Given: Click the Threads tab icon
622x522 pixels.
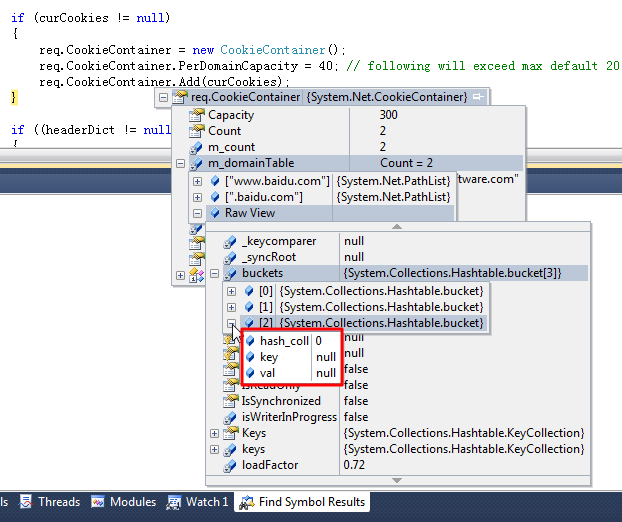Looking at the screenshot, I should click(27, 502).
